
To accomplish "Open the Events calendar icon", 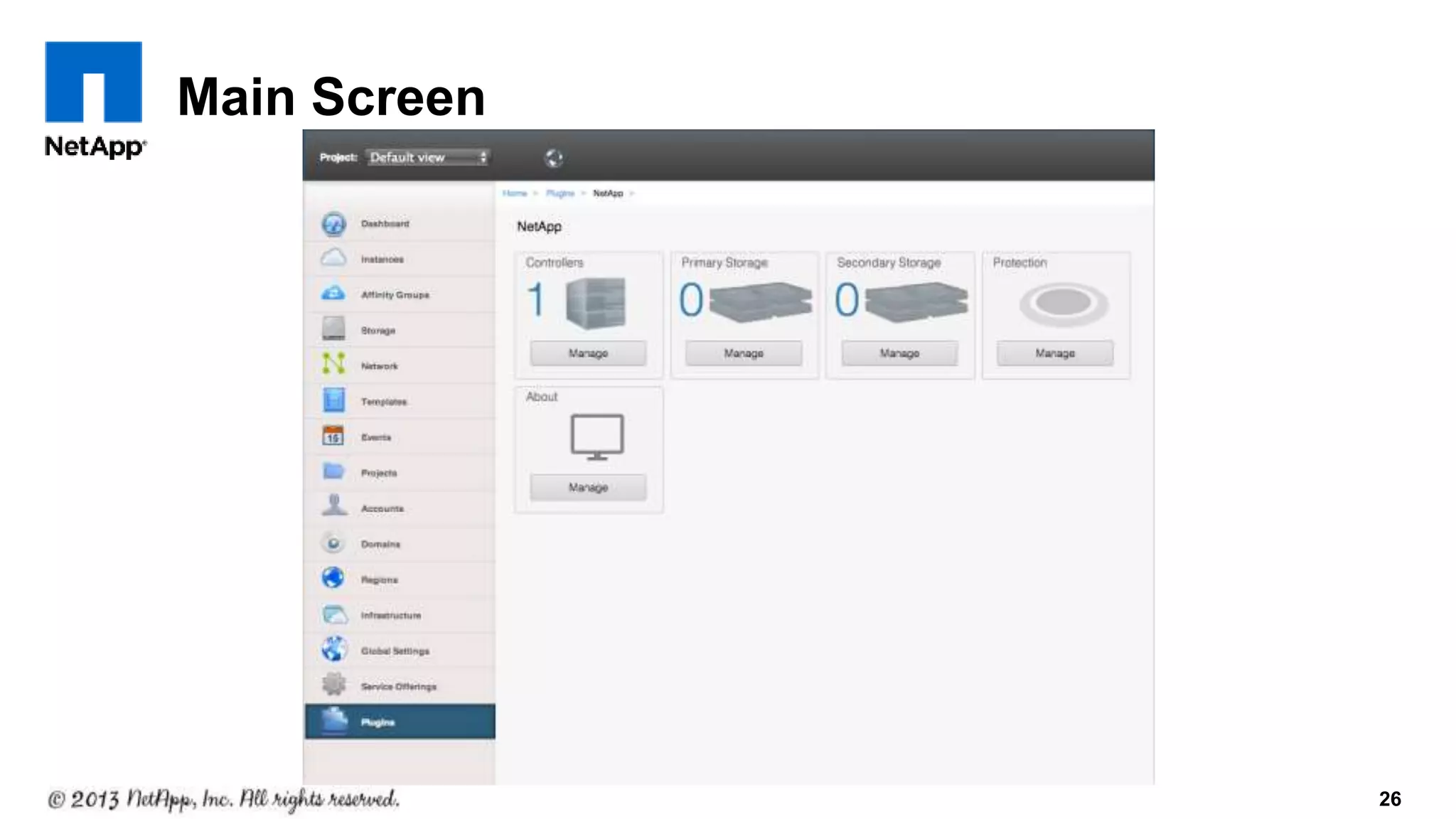I will 333,435.
